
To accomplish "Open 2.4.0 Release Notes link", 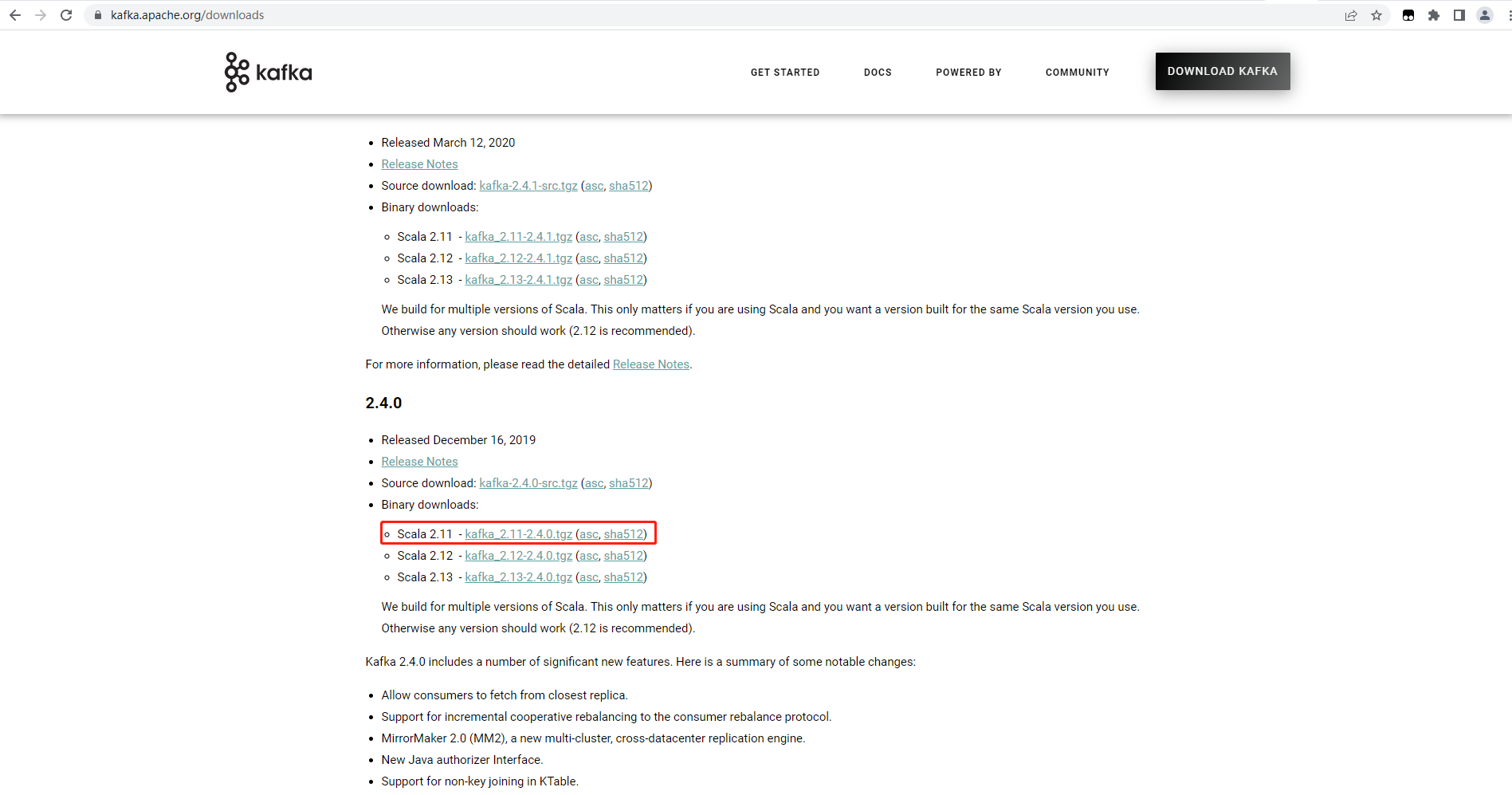I will tap(419, 462).
